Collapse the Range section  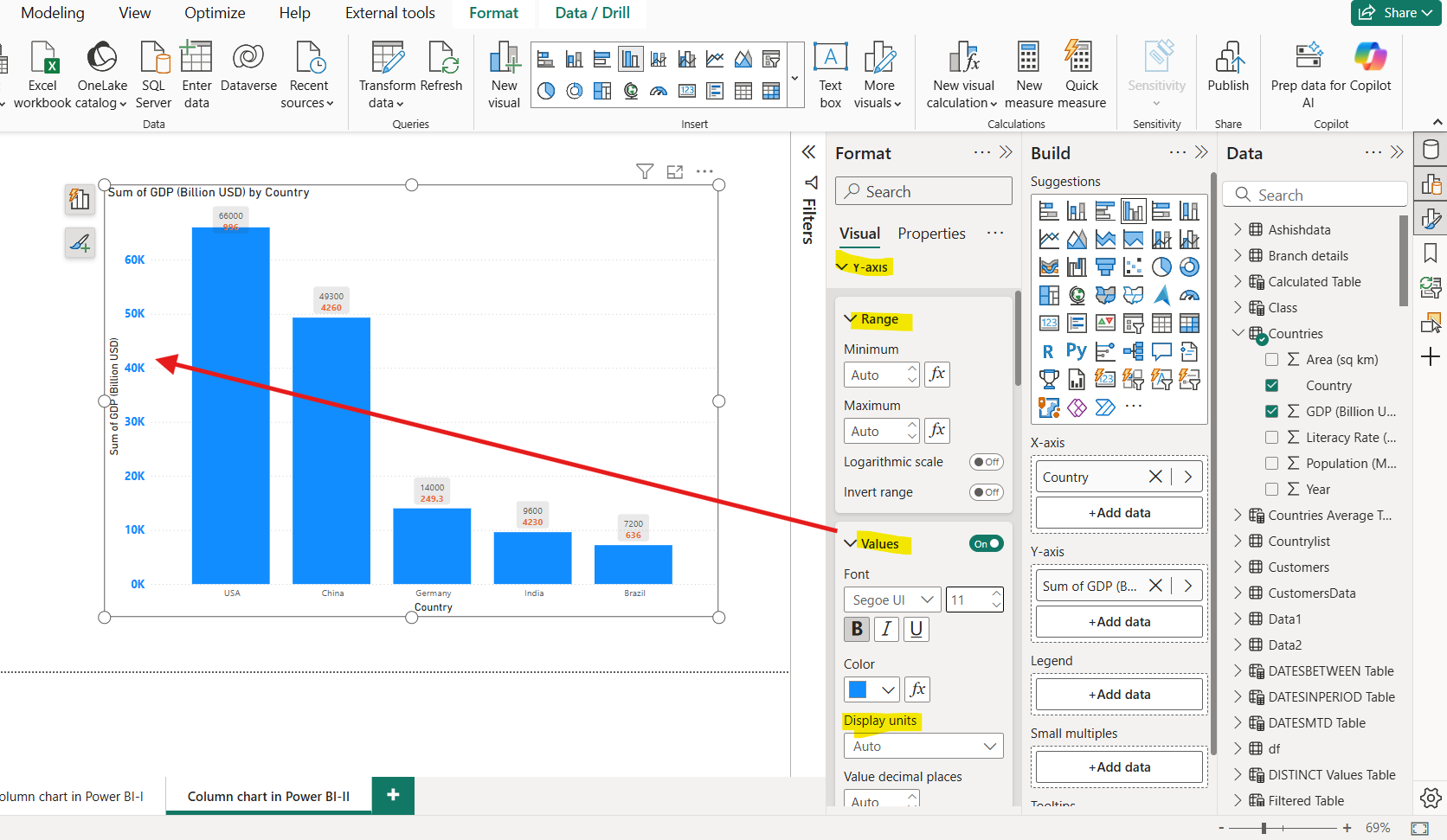849,318
